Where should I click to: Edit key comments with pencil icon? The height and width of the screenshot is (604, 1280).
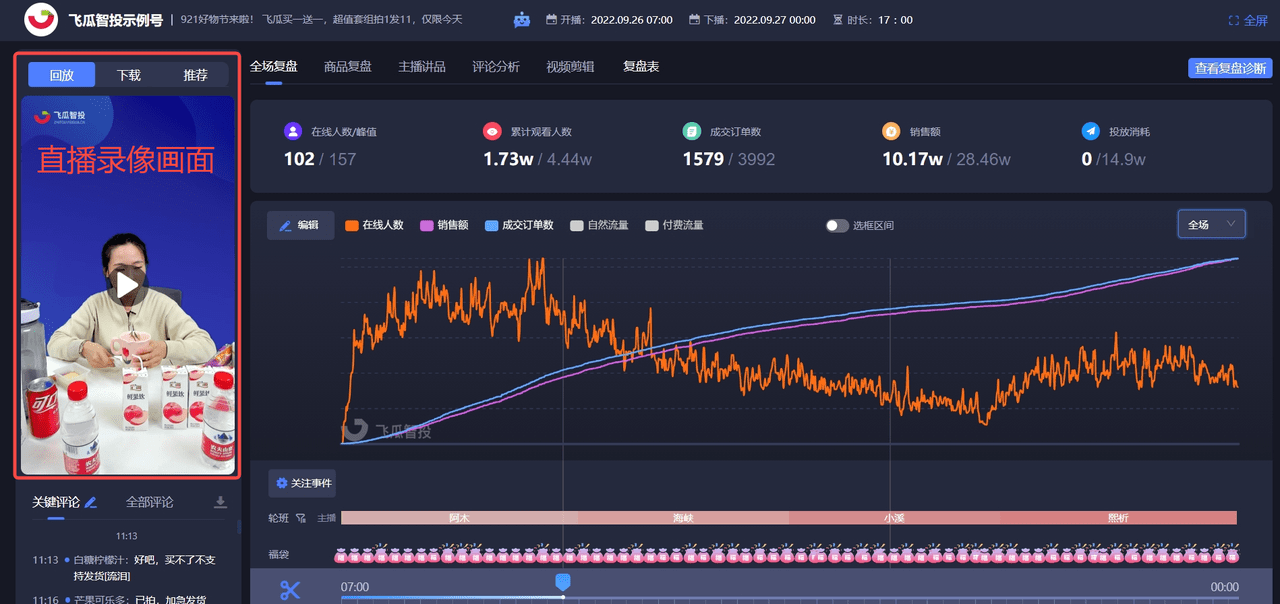click(x=91, y=503)
